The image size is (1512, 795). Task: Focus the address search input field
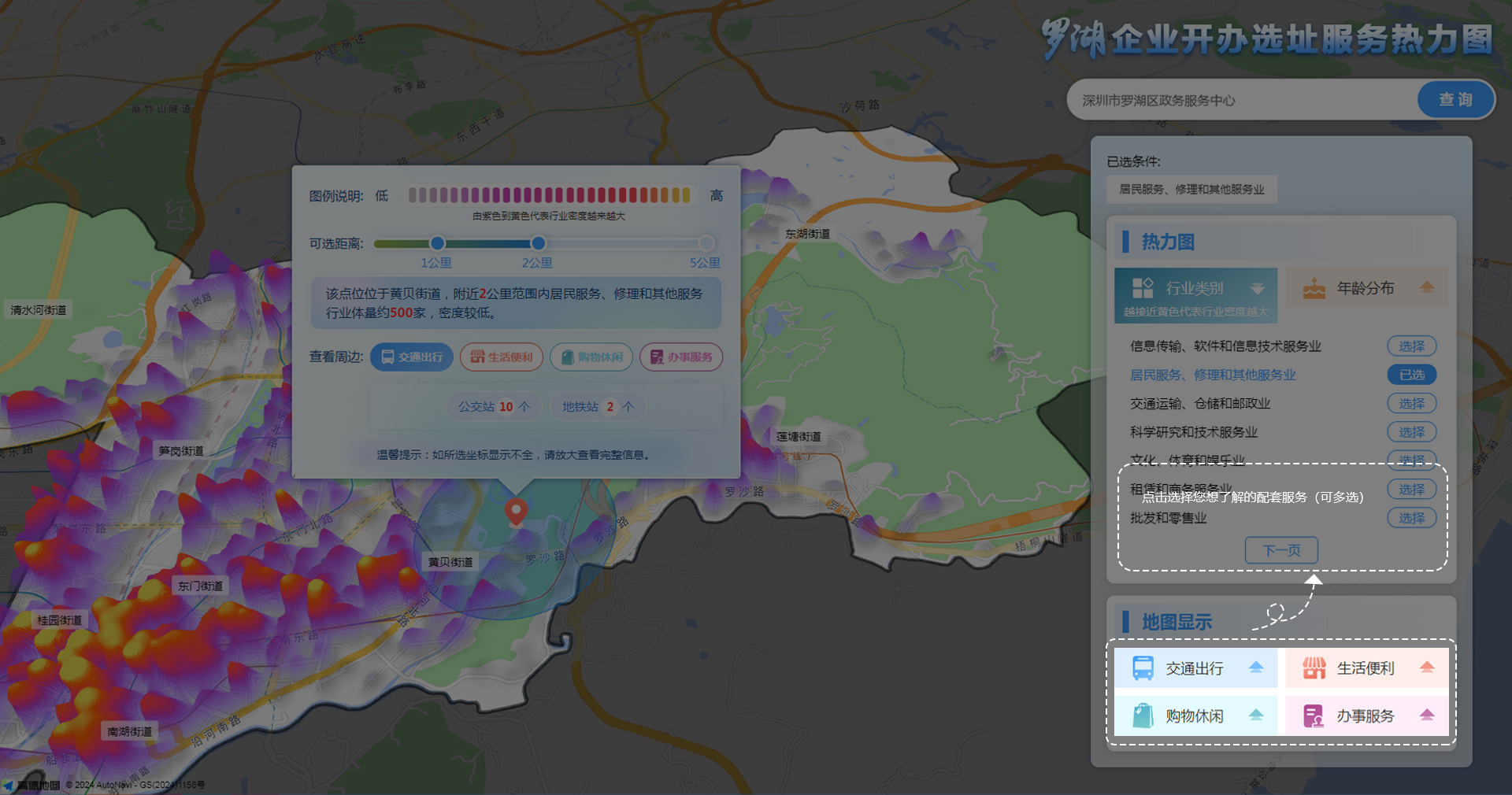click(x=1244, y=101)
